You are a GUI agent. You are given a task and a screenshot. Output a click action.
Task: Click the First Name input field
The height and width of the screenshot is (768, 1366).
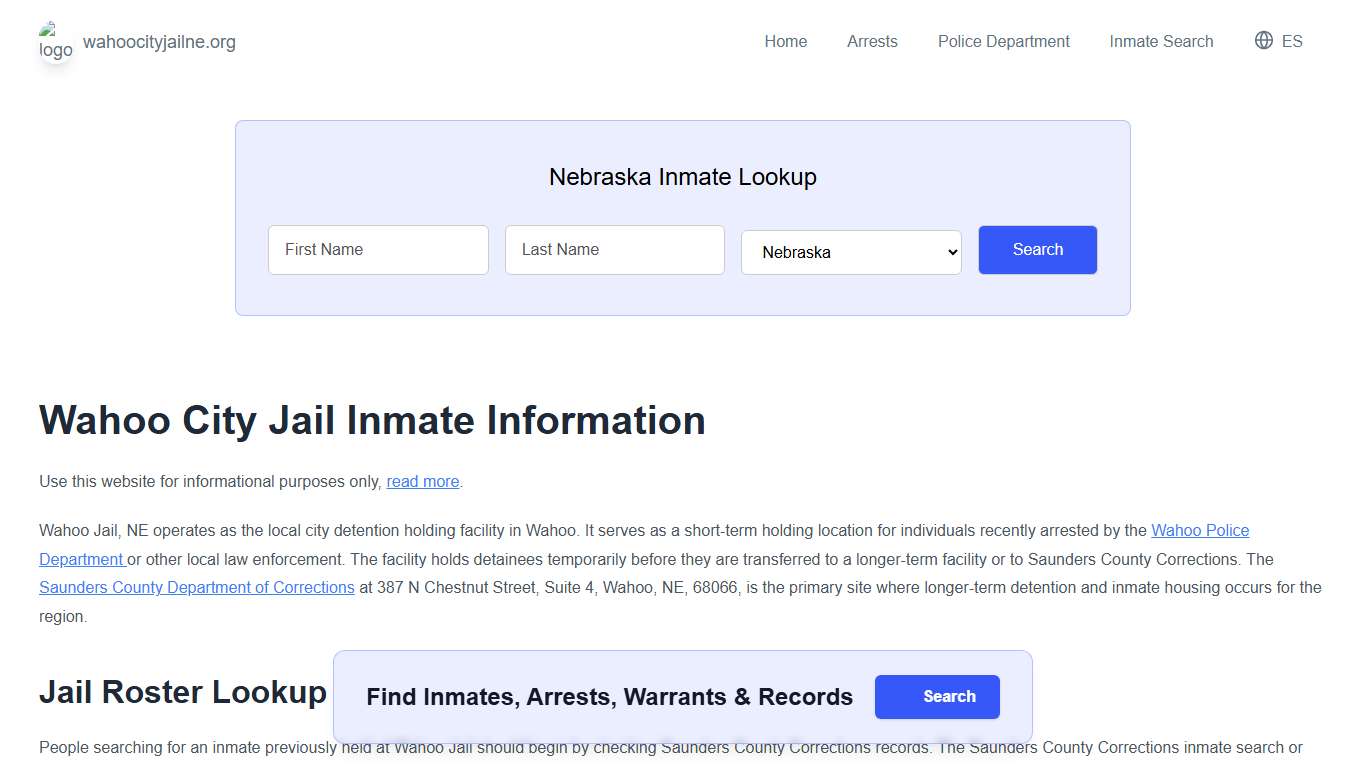(x=378, y=249)
